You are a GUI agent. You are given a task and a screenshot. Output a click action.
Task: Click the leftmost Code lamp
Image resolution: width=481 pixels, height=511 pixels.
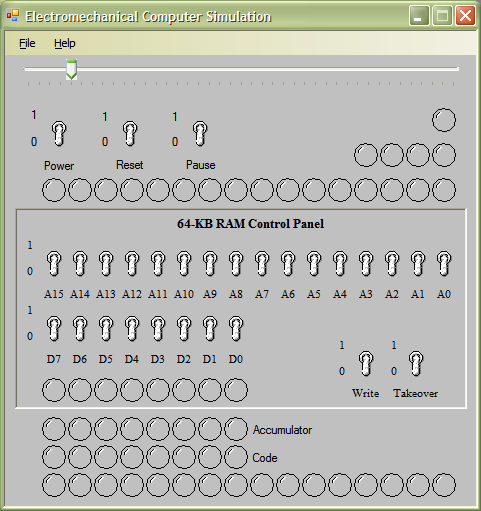point(54,457)
